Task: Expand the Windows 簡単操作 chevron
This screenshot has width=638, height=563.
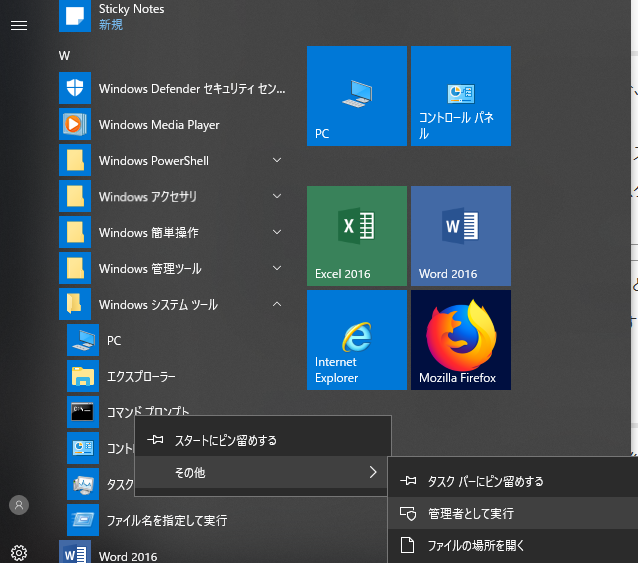Action: point(277,232)
